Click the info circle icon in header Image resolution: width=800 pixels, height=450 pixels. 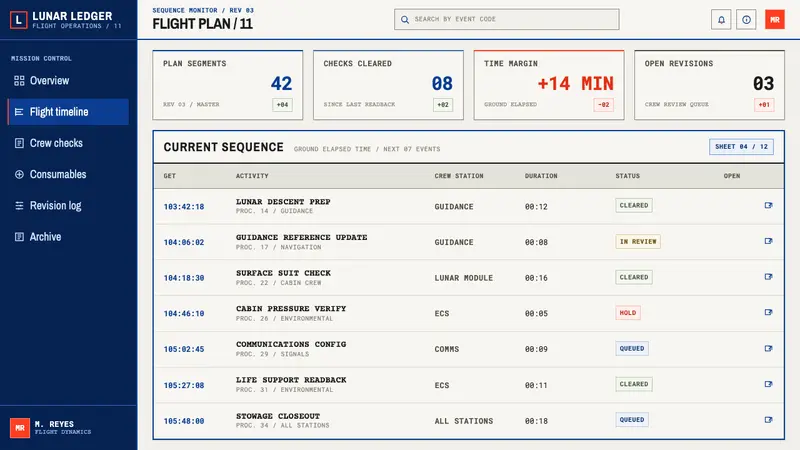tap(746, 20)
